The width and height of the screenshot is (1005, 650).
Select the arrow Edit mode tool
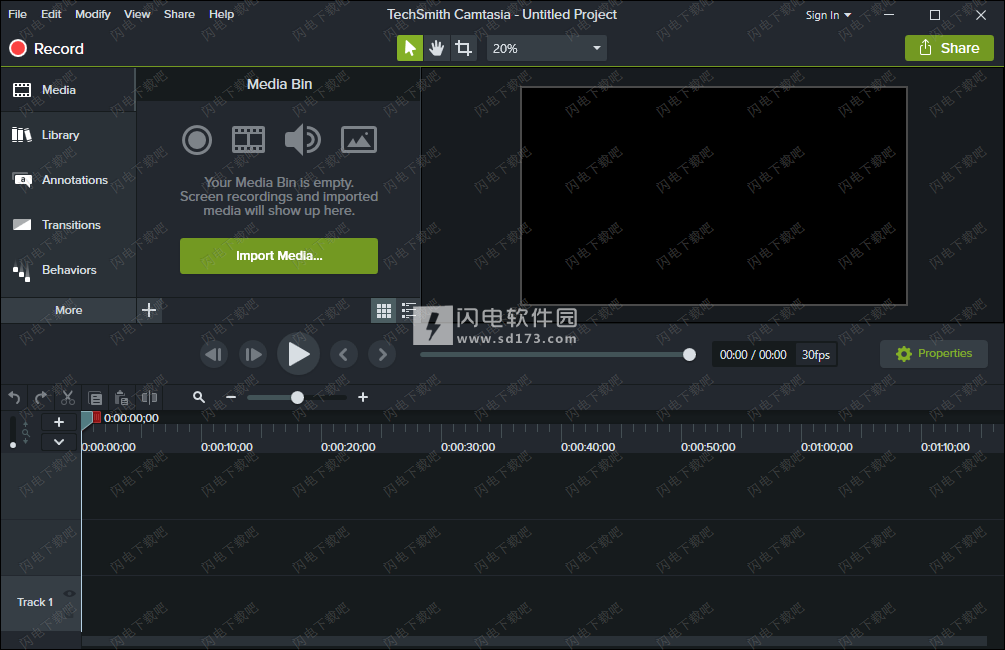[x=410, y=48]
